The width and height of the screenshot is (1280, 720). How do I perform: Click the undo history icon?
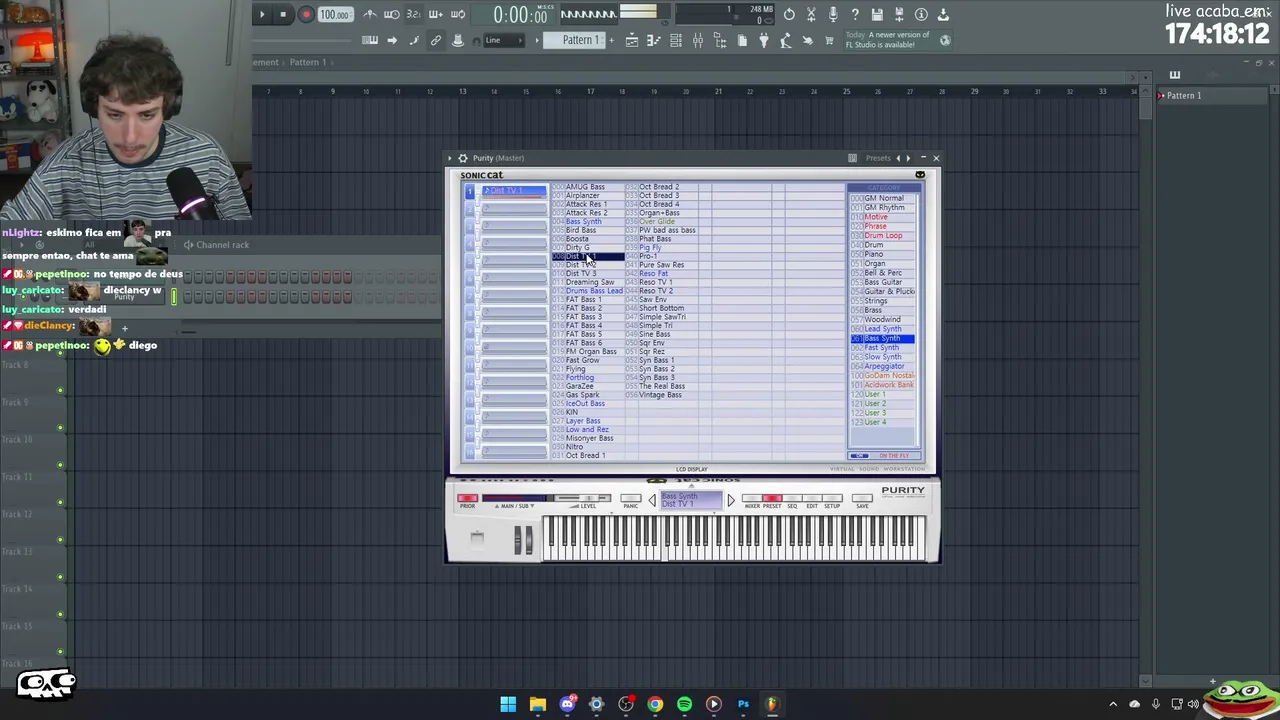coord(789,14)
